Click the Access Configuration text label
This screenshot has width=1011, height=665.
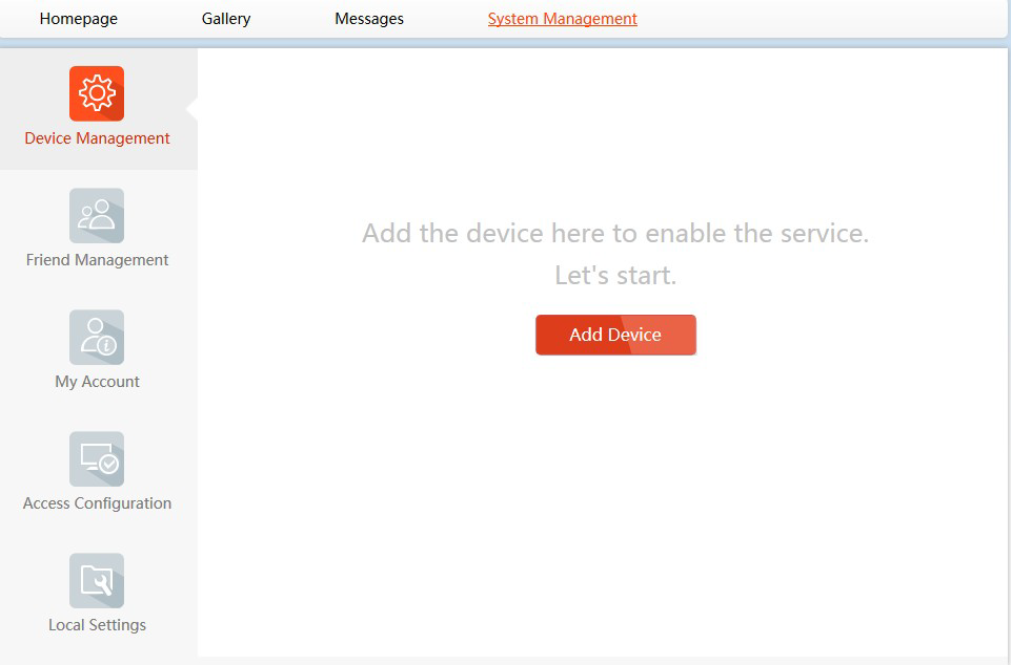97,504
